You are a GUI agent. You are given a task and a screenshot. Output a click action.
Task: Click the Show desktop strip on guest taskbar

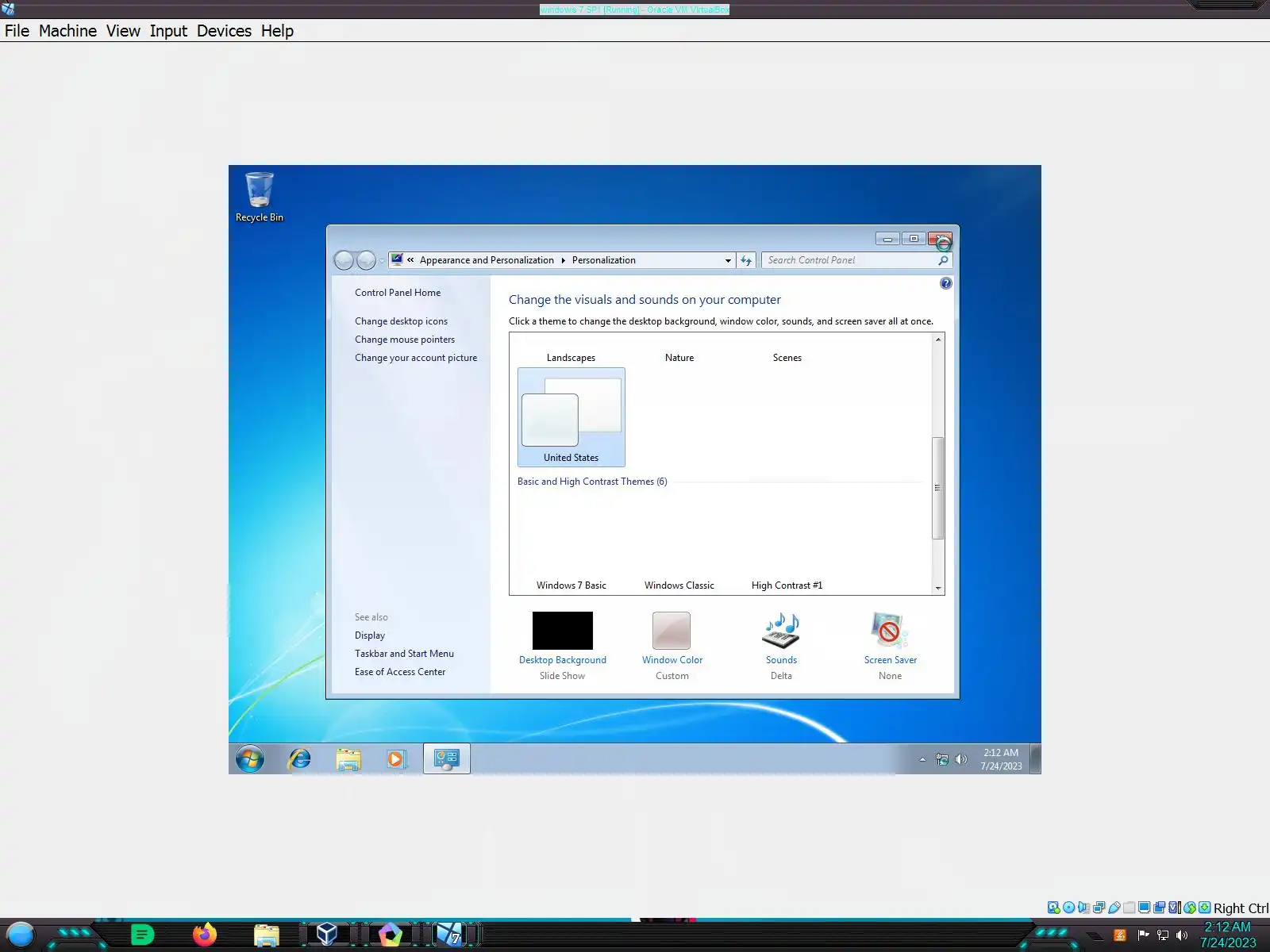[1035, 759]
